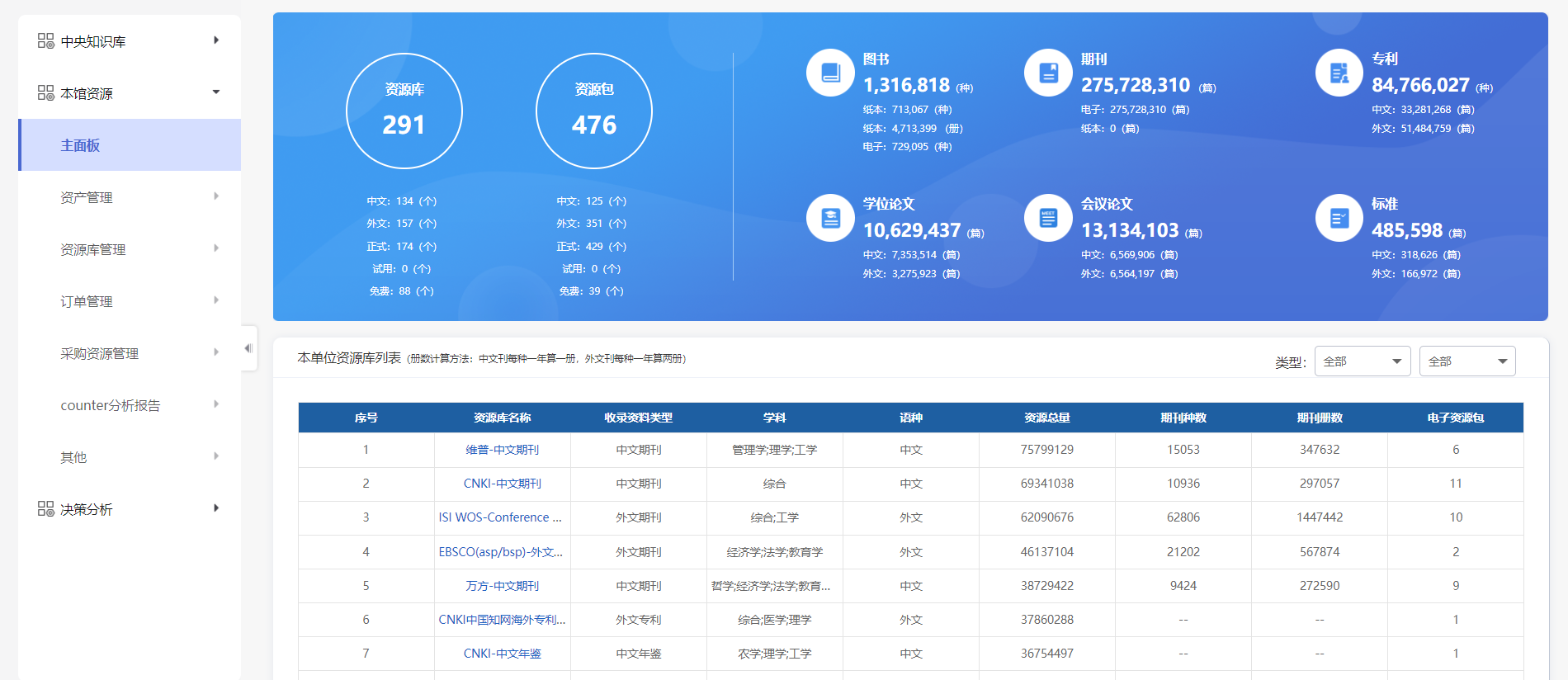Screen dimensions: 1568x680
Task: Click the 图书 book icon
Action: (x=829, y=73)
